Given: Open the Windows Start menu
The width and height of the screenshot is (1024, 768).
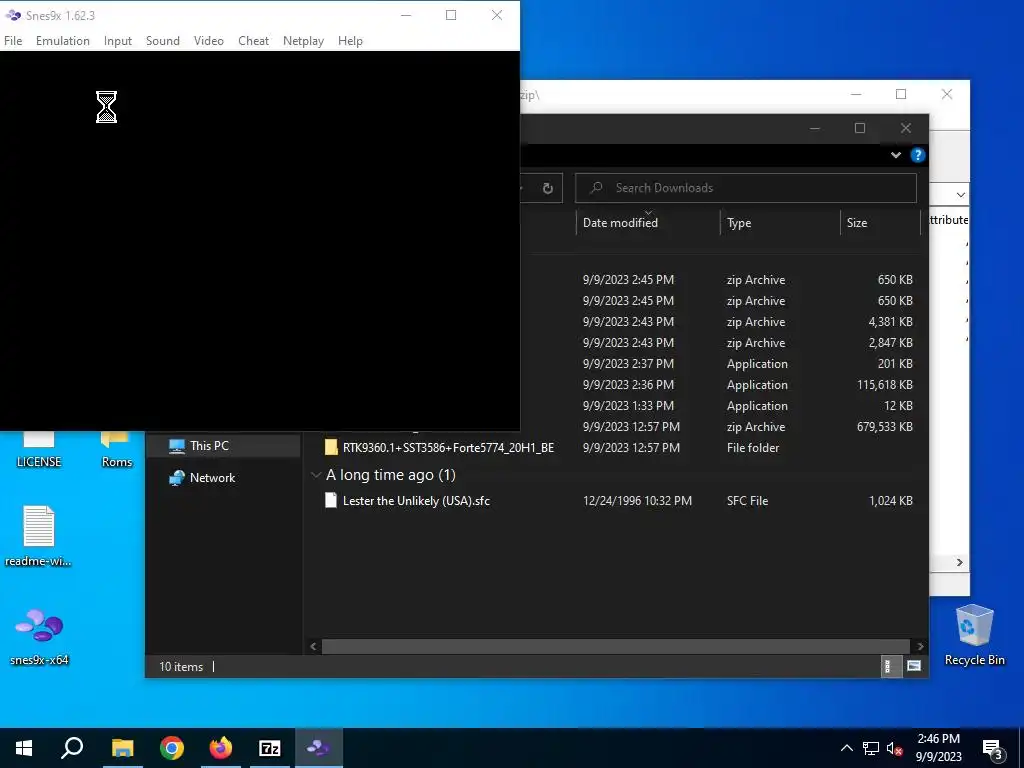Looking at the screenshot, I should 24,748.
